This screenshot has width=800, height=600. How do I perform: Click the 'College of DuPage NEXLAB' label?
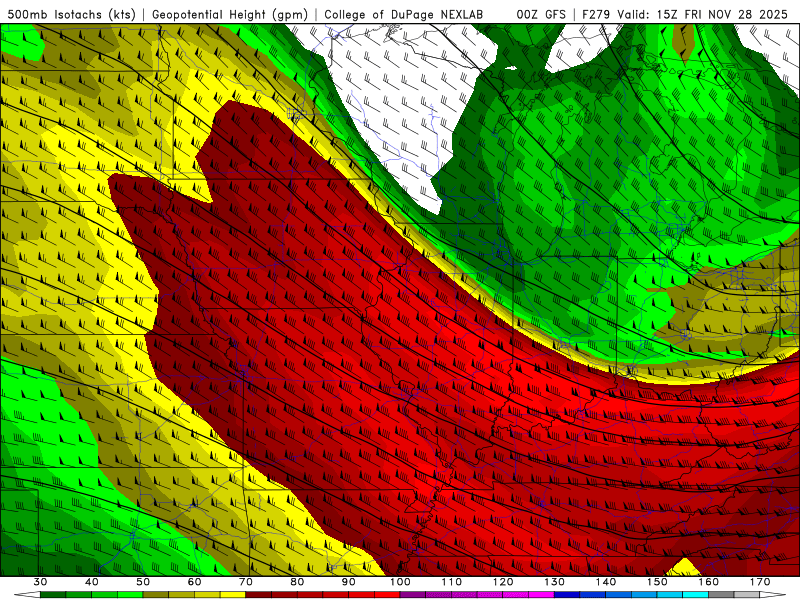coord(404,15)
